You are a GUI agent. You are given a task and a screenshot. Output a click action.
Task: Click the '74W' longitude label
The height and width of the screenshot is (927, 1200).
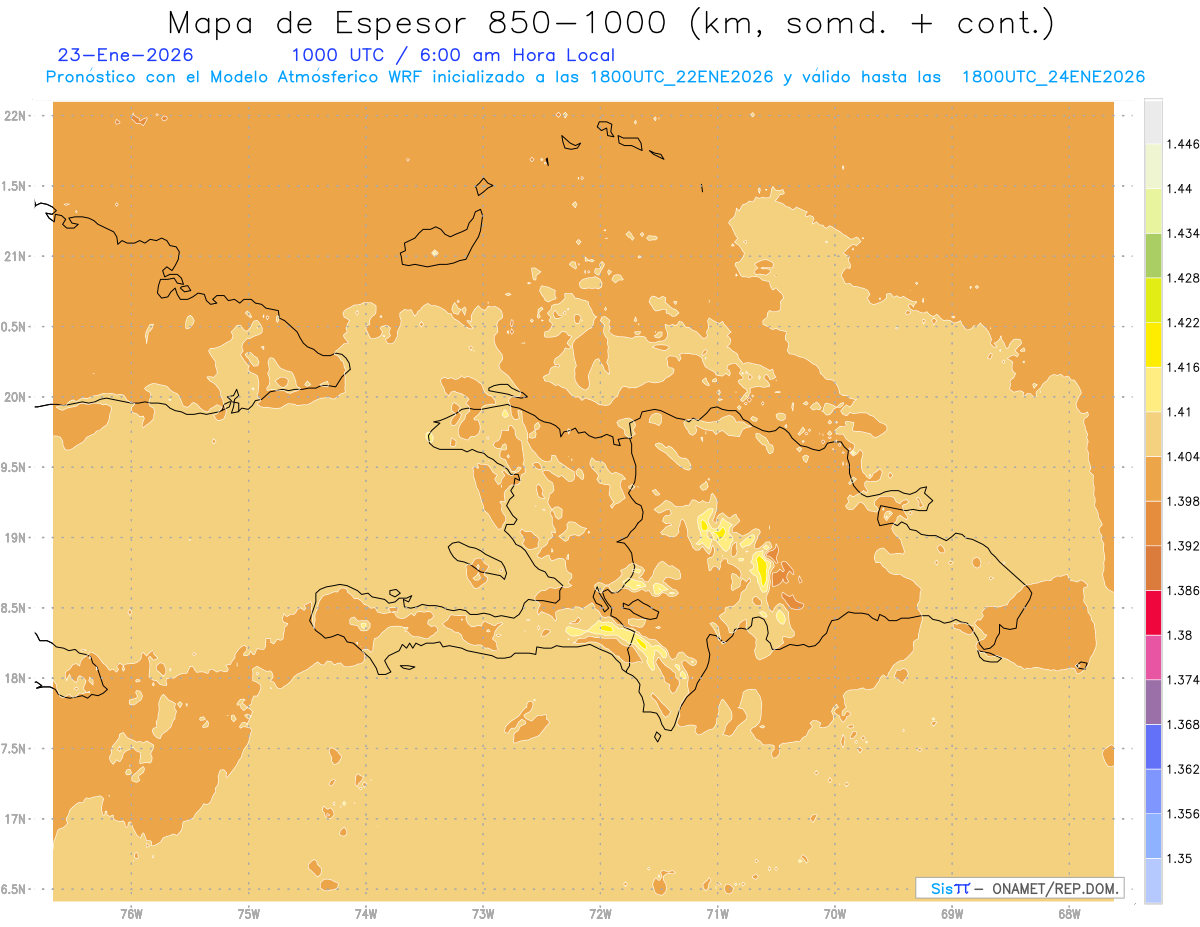click(366, 914)
